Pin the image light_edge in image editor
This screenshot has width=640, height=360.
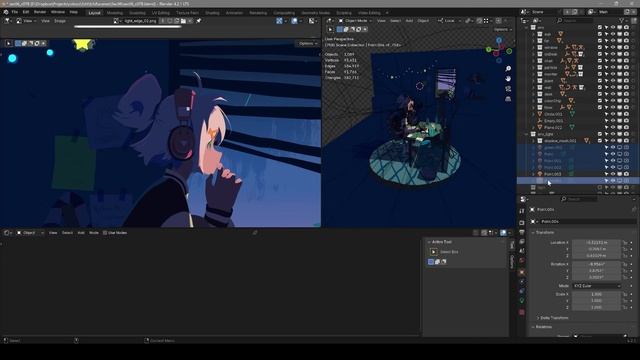coord(199,20)
